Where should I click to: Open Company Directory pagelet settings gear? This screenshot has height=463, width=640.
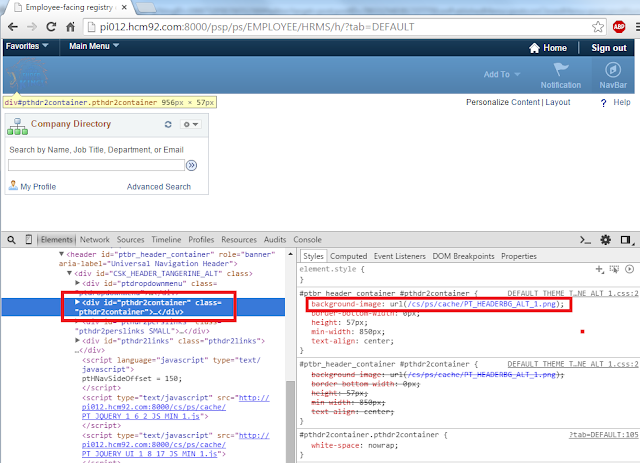click(x=191, y=124)
